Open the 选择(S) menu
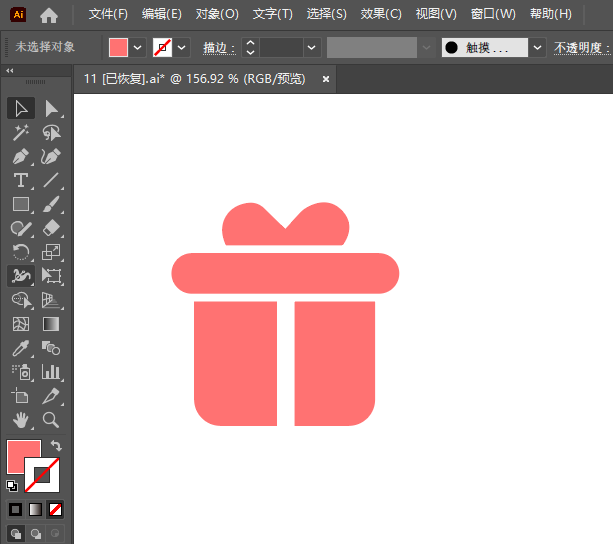 click(326, 14)
